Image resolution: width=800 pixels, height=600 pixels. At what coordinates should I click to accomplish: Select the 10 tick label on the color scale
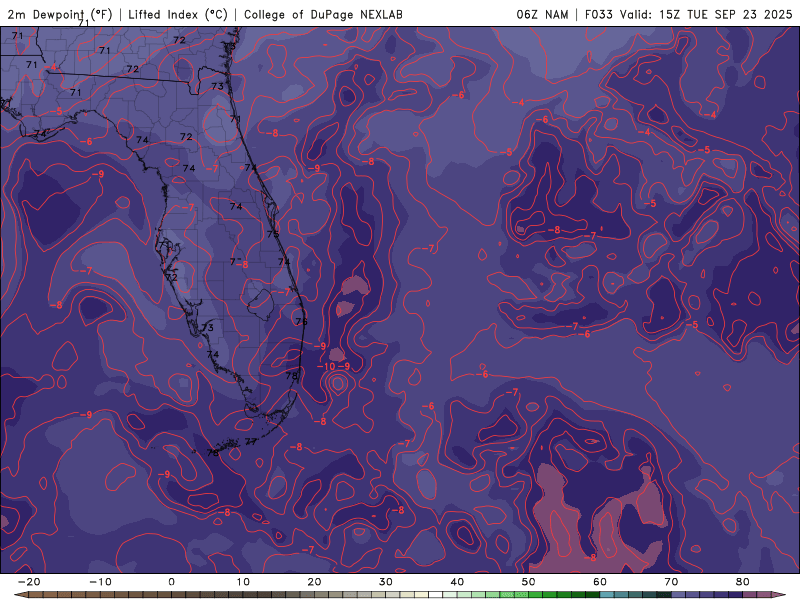tap(243, 582)
